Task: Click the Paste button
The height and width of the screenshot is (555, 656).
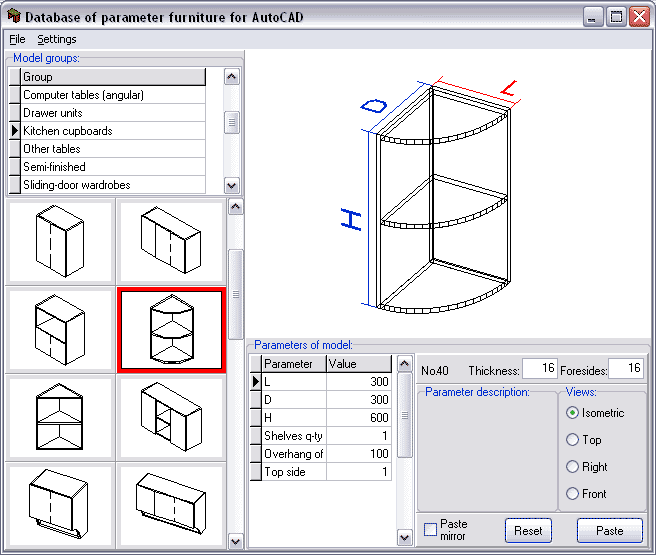Action: pos(609,531)
